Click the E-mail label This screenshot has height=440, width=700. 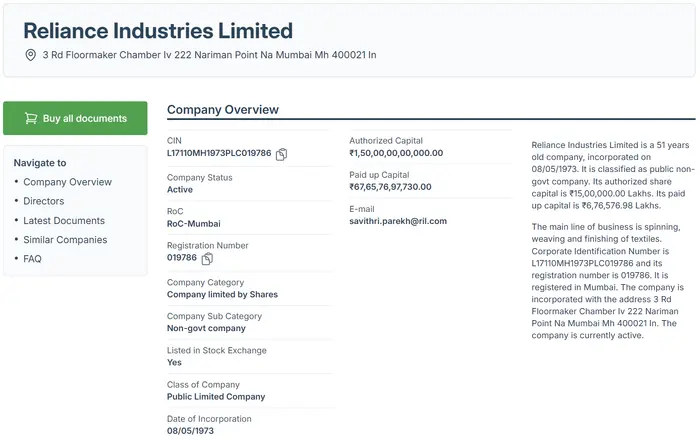click(362, 209)
